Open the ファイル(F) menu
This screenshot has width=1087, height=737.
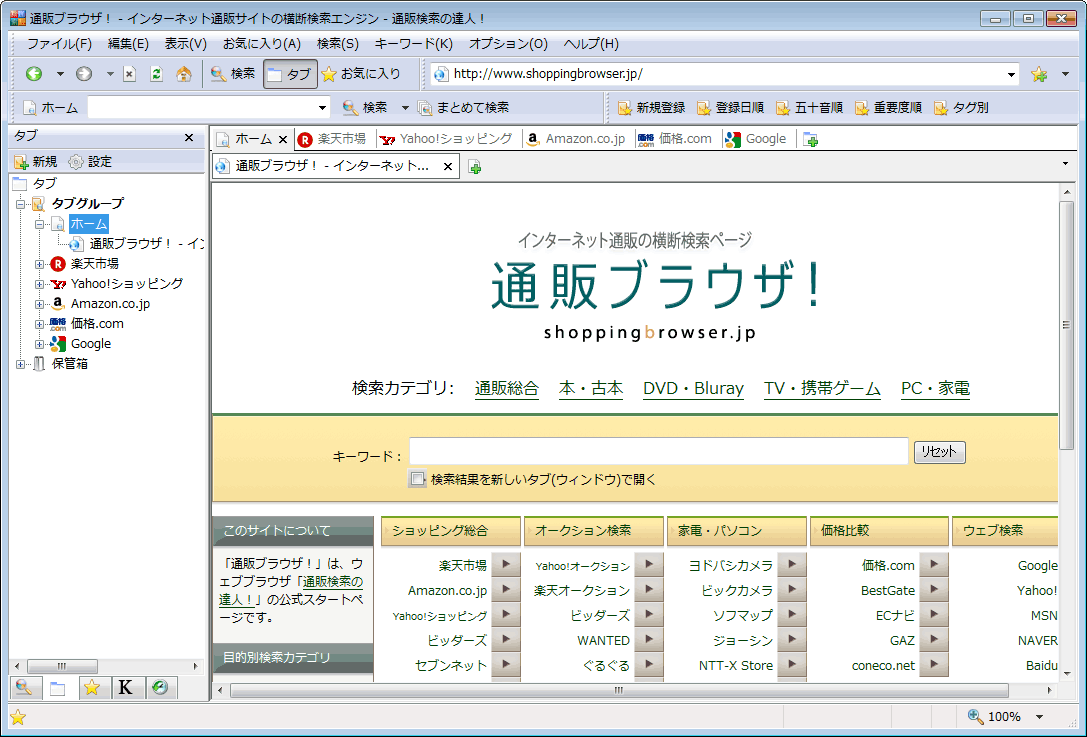click(x=60, y=44)
